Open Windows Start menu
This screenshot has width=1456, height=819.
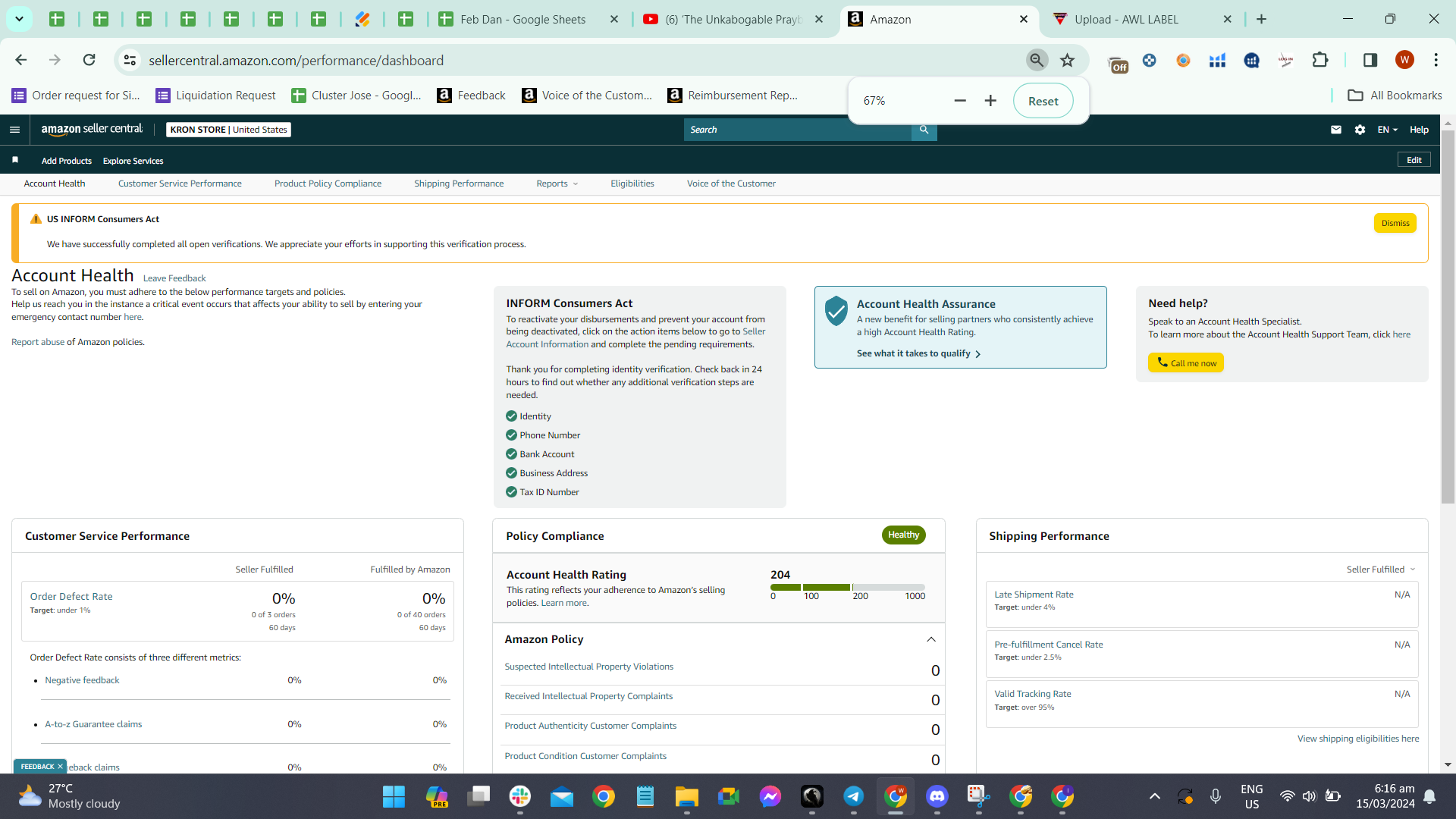tap(394, 796)
